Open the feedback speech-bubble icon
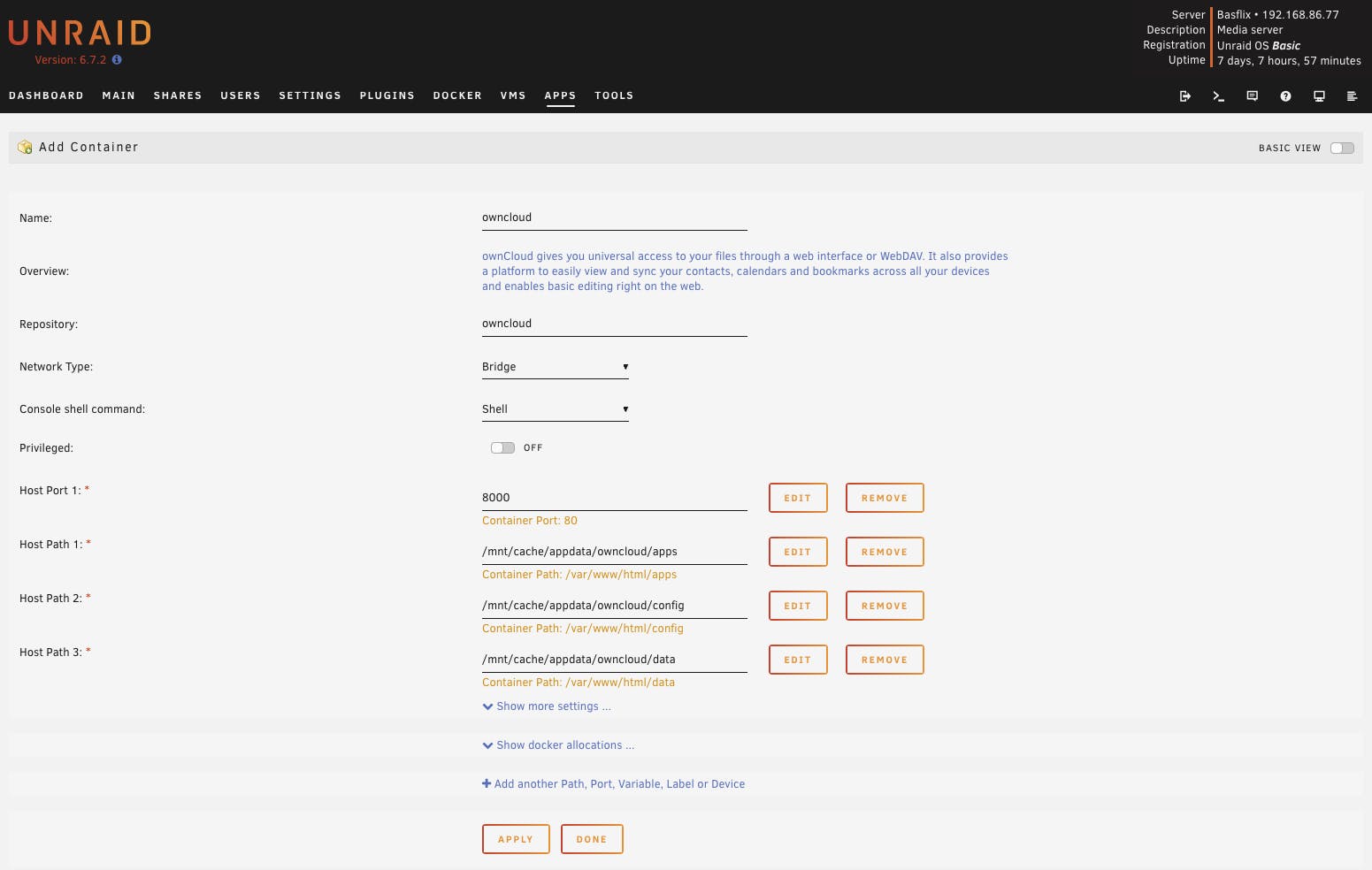Viewport: 1372px width, 870px height. [1253, 96]
